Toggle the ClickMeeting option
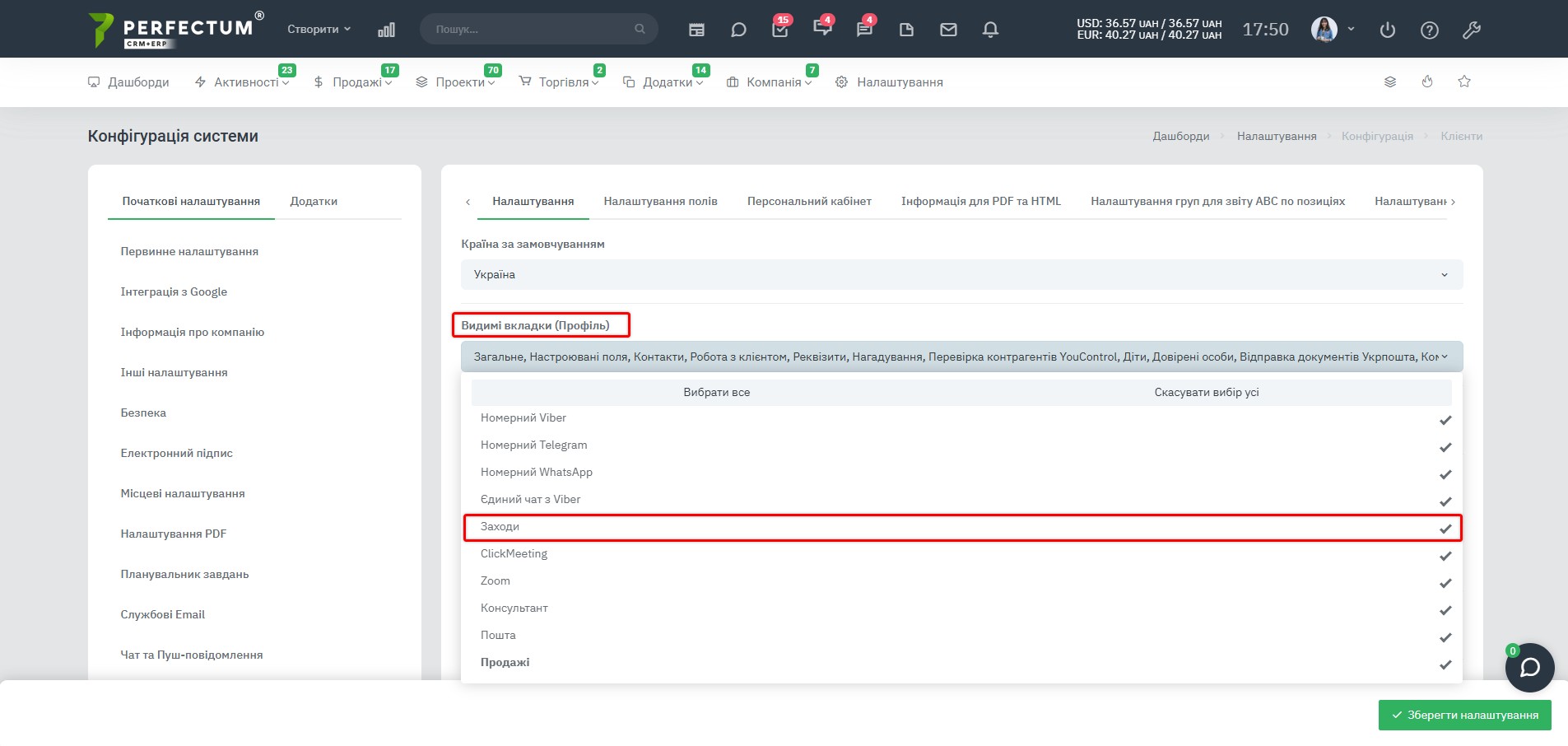Image resolution: width=1568 pixels, height=746 pixels. pos(961,554)
